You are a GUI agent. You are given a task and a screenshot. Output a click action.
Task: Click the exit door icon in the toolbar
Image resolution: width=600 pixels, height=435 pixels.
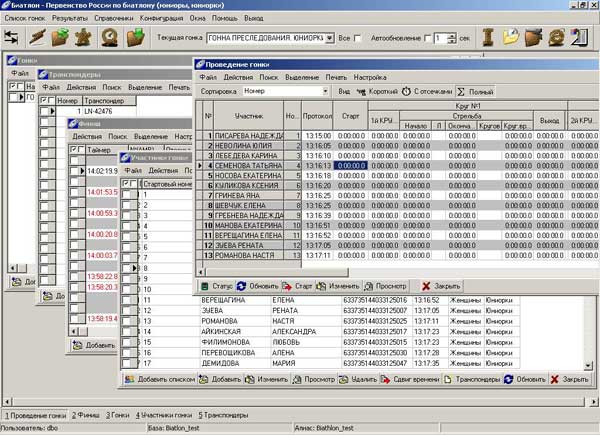click(x=579, y=37)
